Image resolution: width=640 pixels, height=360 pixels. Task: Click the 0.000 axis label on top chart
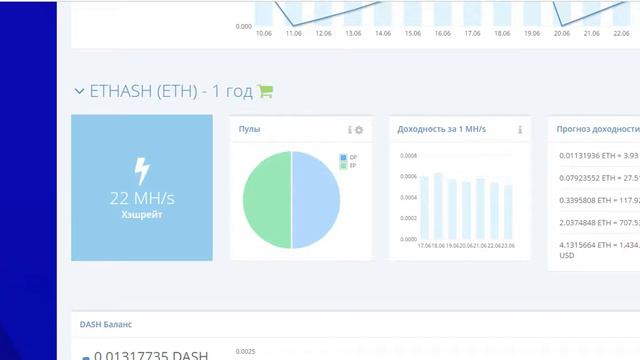pos(244,27)
